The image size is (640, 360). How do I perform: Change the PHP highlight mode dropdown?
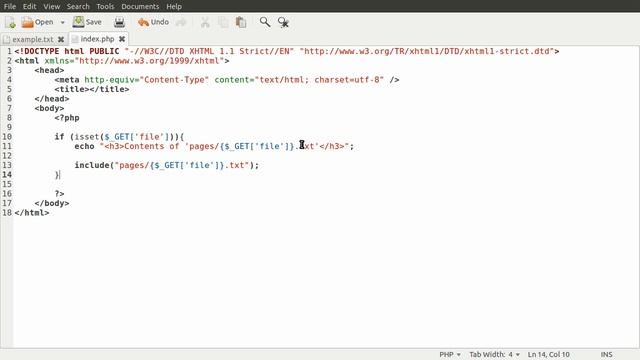tap(450, 354)
